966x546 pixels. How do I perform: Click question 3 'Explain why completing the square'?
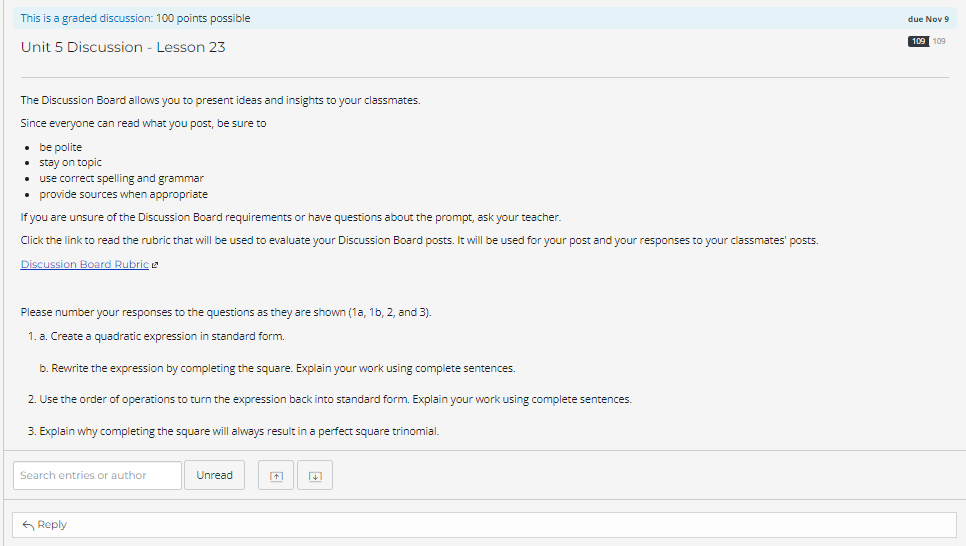(239, 431)
